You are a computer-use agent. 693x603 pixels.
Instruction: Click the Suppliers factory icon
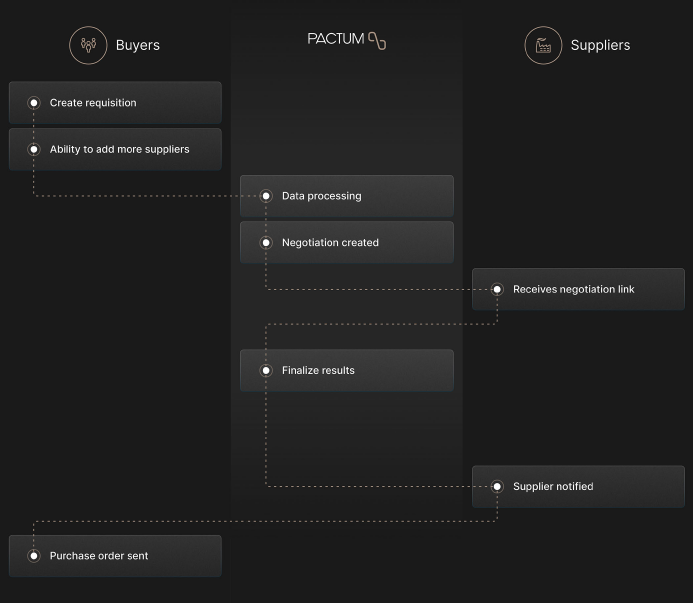click(x=543, y=45)
